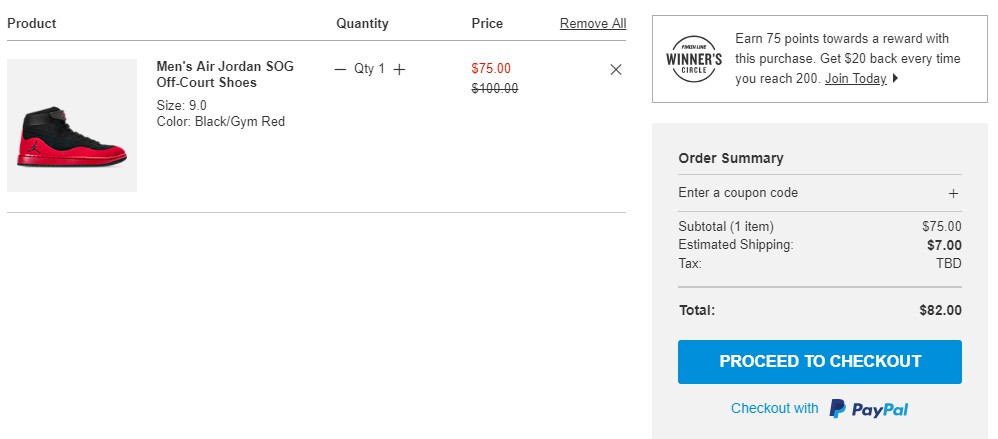The image size is (998, 439).
Task: Remove the Air Jordan item using X
Action: click(616, 69)
